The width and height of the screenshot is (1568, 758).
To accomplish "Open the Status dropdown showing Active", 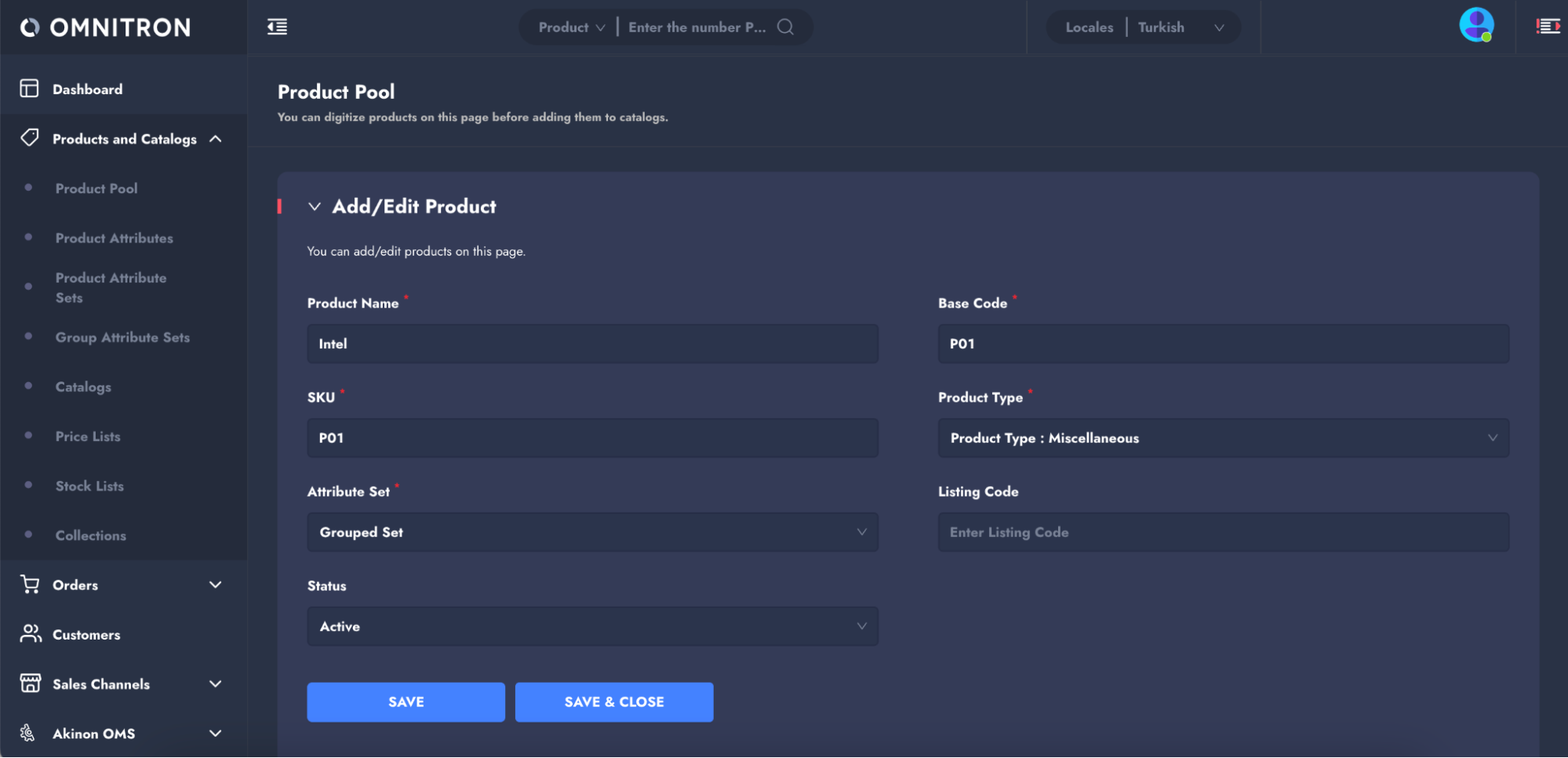I will (x=592, y=626).
